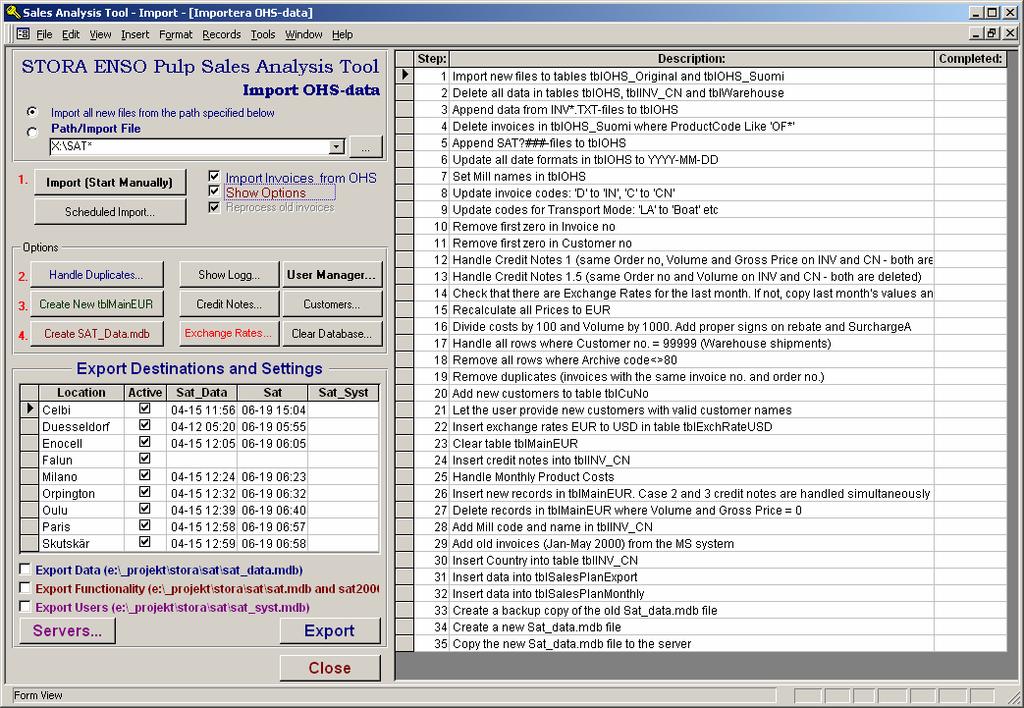This screenshot has width=1024, height=708.
Task: Toggle the Active checkbox for Skutskär
Action: point(144,542)
